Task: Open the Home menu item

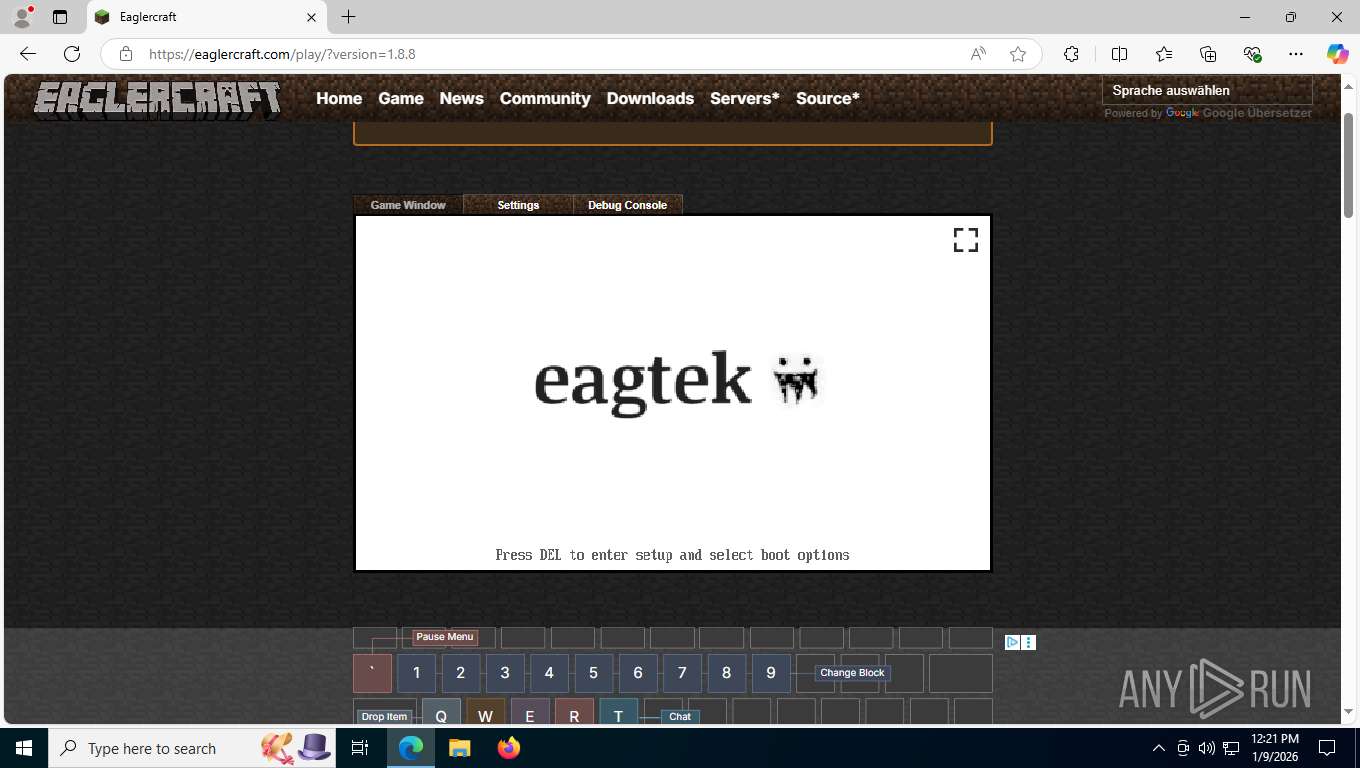Action: (x=339, y=98)
